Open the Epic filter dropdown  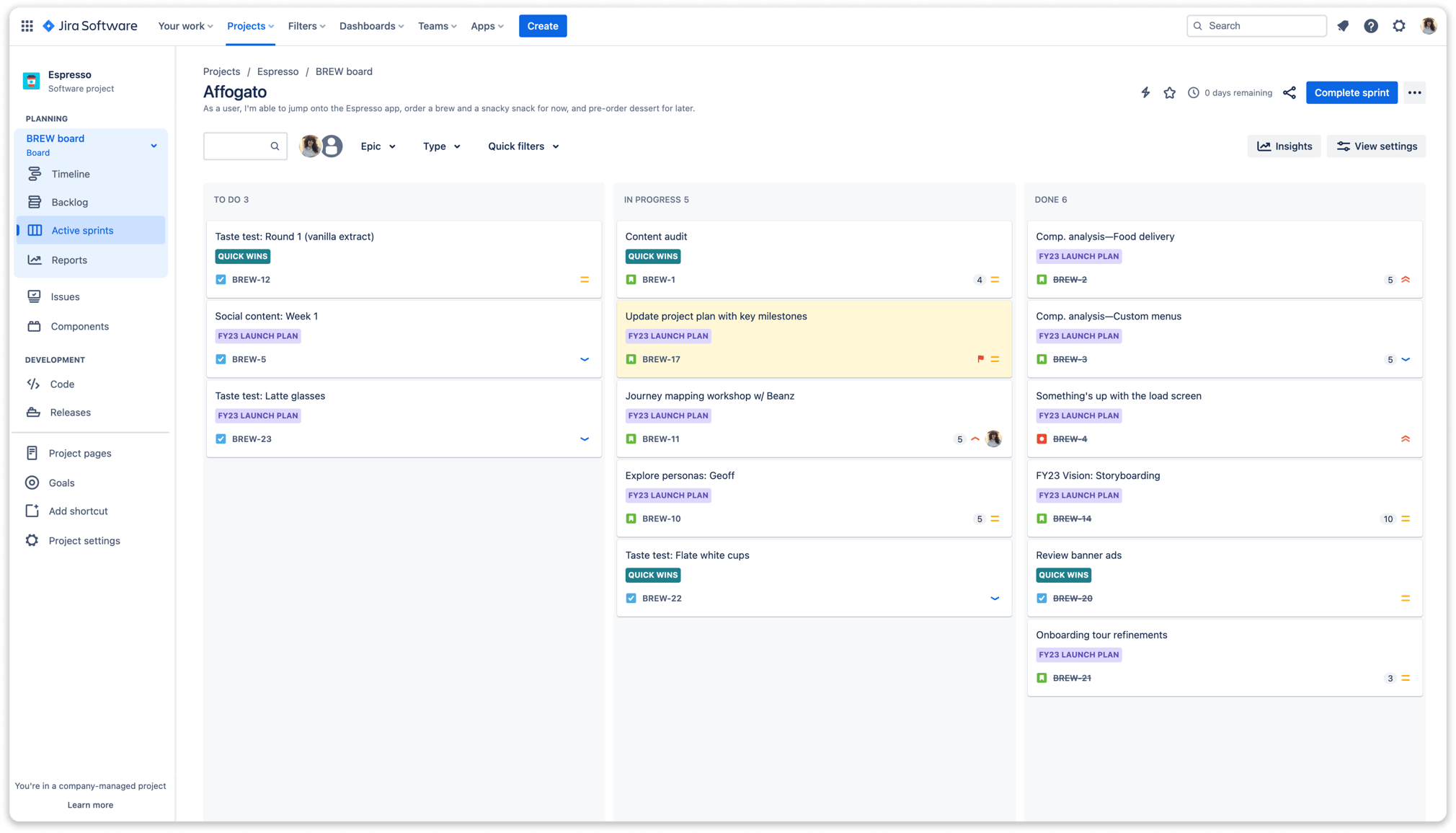pyautogui.click(x=378, y=146)
